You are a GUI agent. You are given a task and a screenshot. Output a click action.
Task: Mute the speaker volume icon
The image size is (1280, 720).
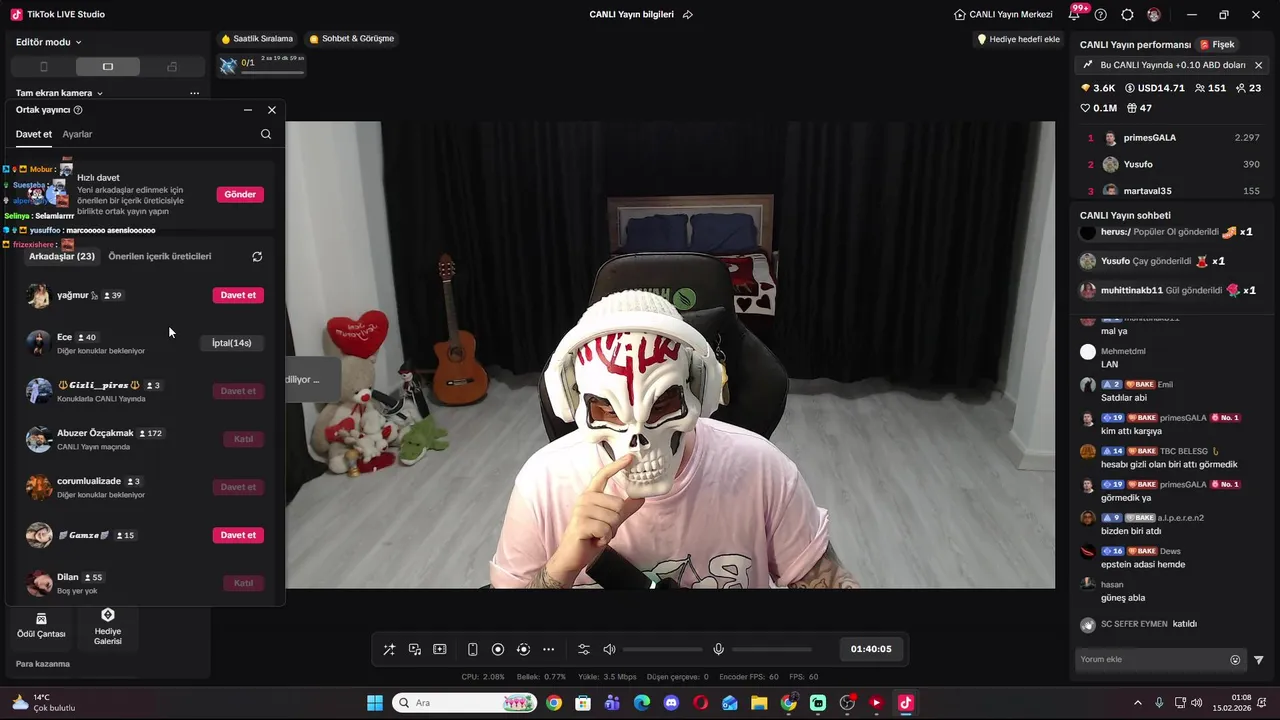pos(609,649)
